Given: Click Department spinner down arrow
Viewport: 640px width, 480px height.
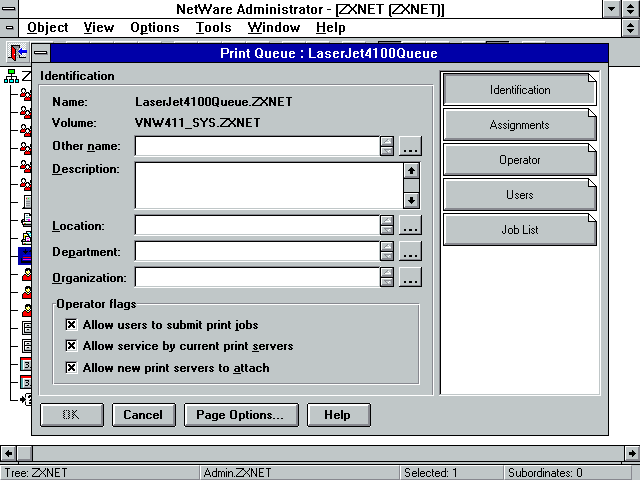Looking at the screenshot, I should [x=387, y=256].
